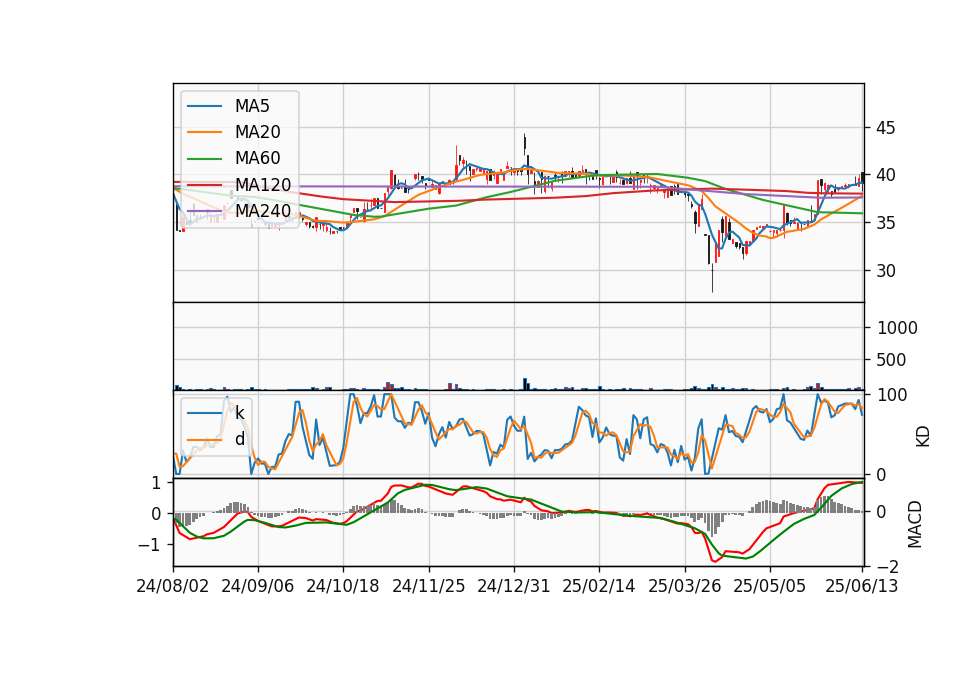Click the price axis value 35

pyautogui.click(x=885, y=223)
